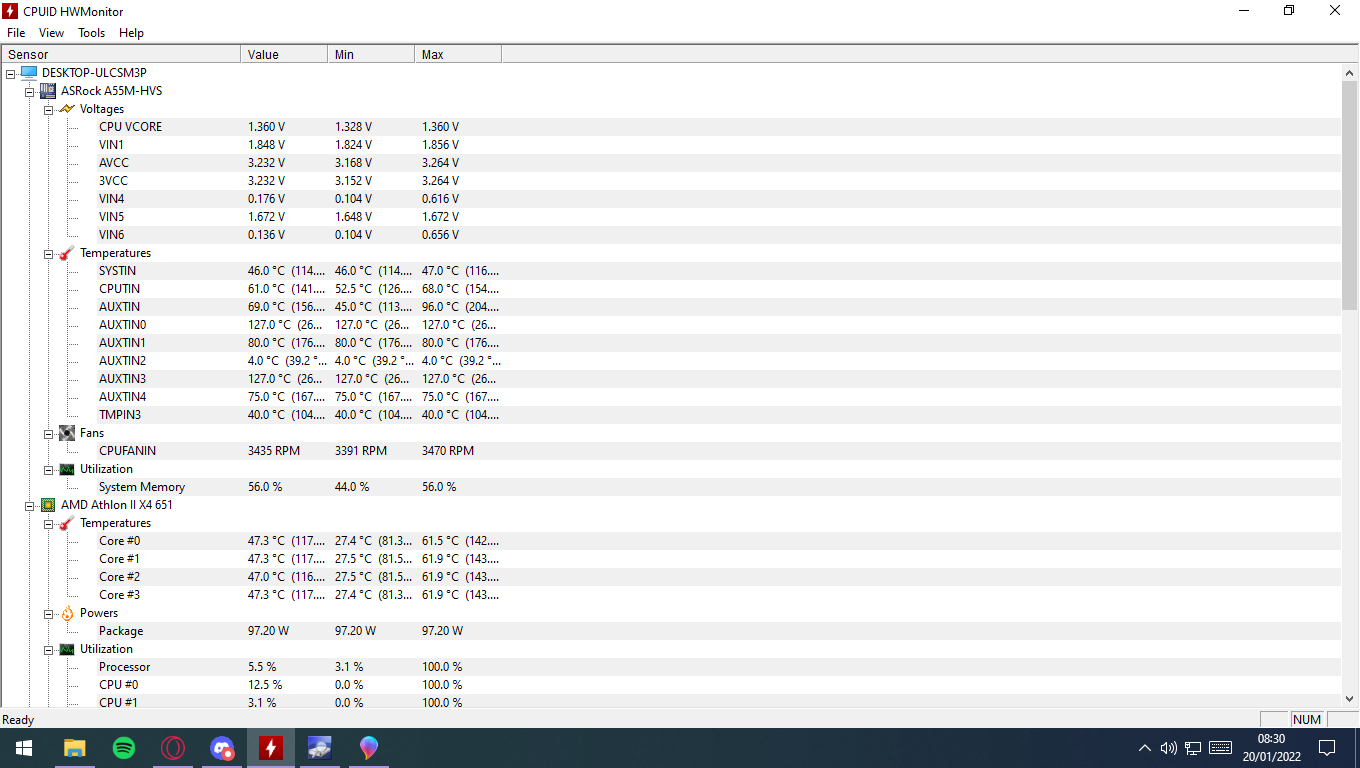Open the touch keyboard tray icon
This screenshot has height=768, width=1360.
[x=1220, y=748]
